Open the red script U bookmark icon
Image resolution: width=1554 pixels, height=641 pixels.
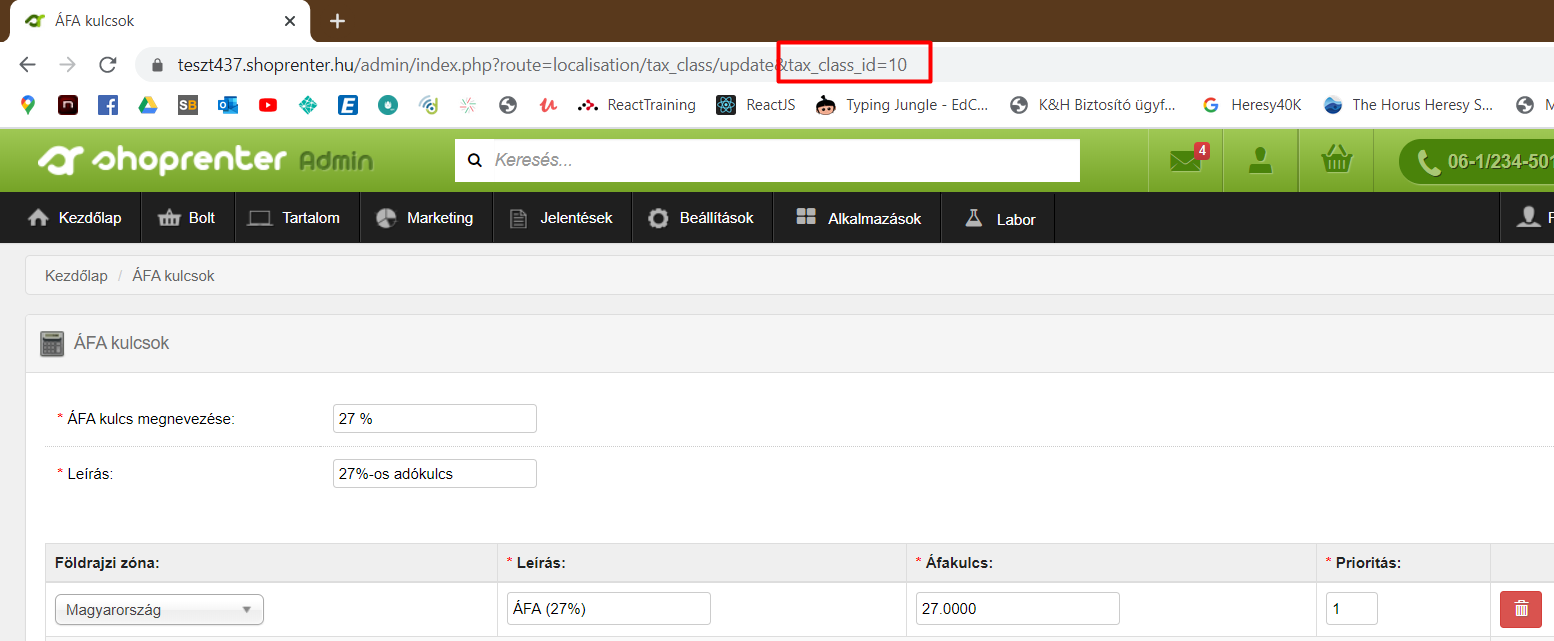(547, 104)
